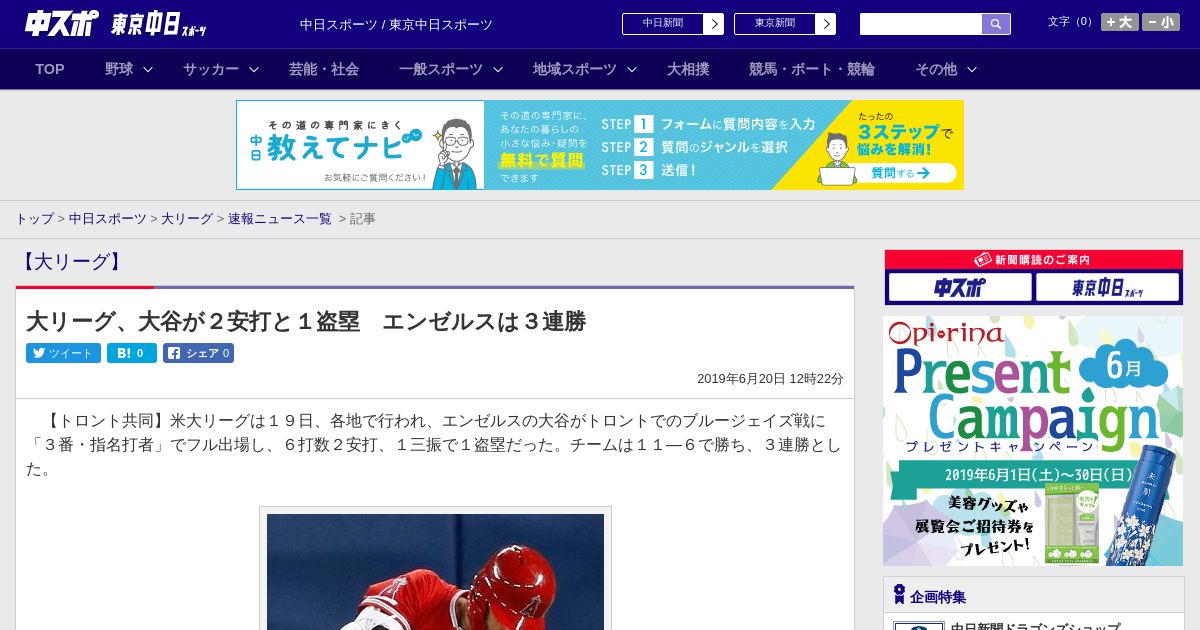Image resolution: width=1200 pixels, height=630 pixels.
Task: Open 中日新聞ドラゴンズショップ link
Action: click(1035, 628)
